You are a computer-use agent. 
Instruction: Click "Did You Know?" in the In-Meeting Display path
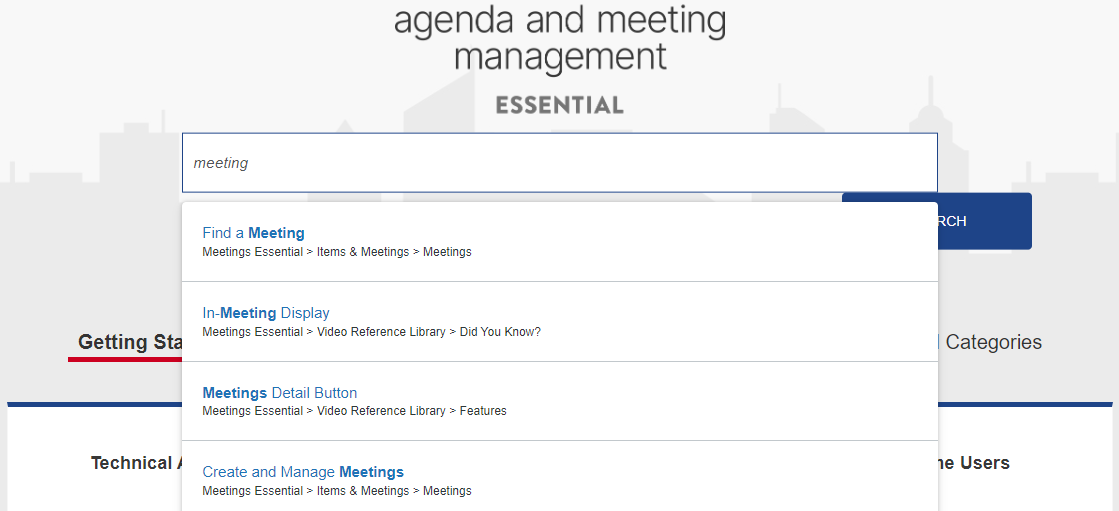500,332
